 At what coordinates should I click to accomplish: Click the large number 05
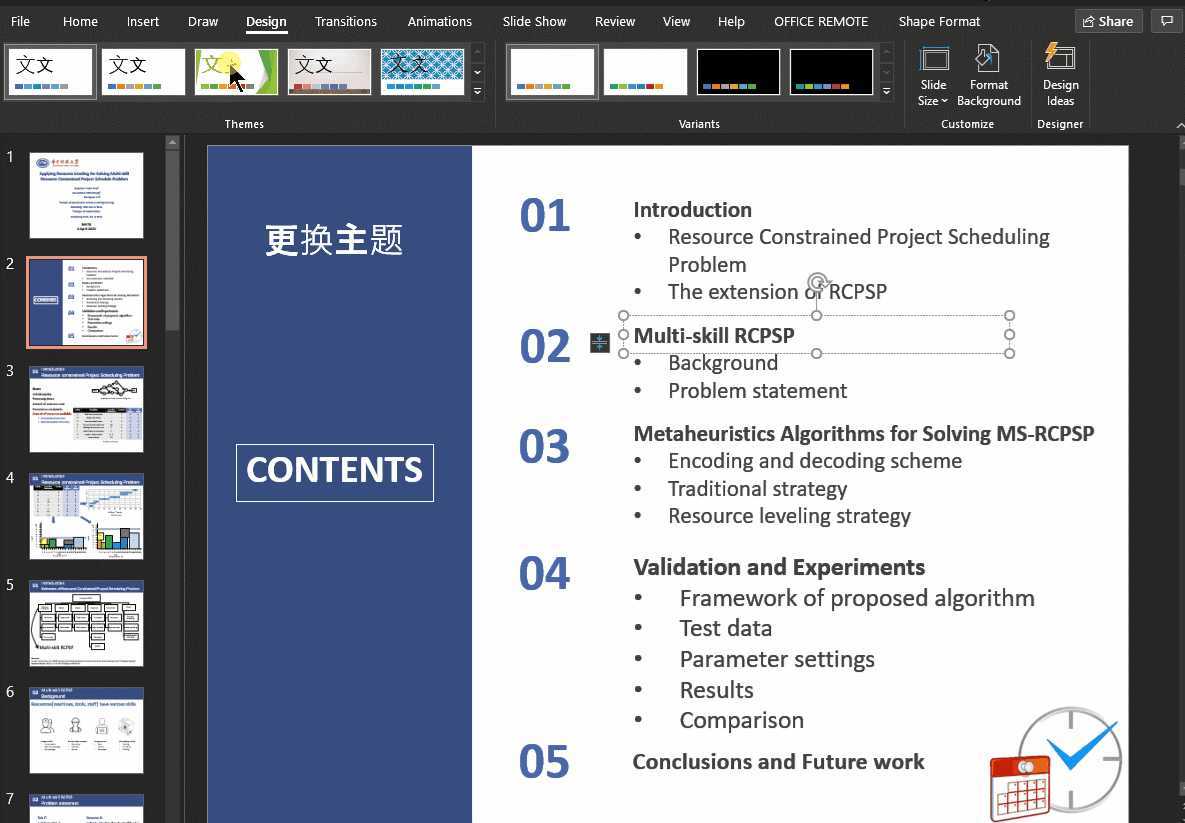pos(544,762)
